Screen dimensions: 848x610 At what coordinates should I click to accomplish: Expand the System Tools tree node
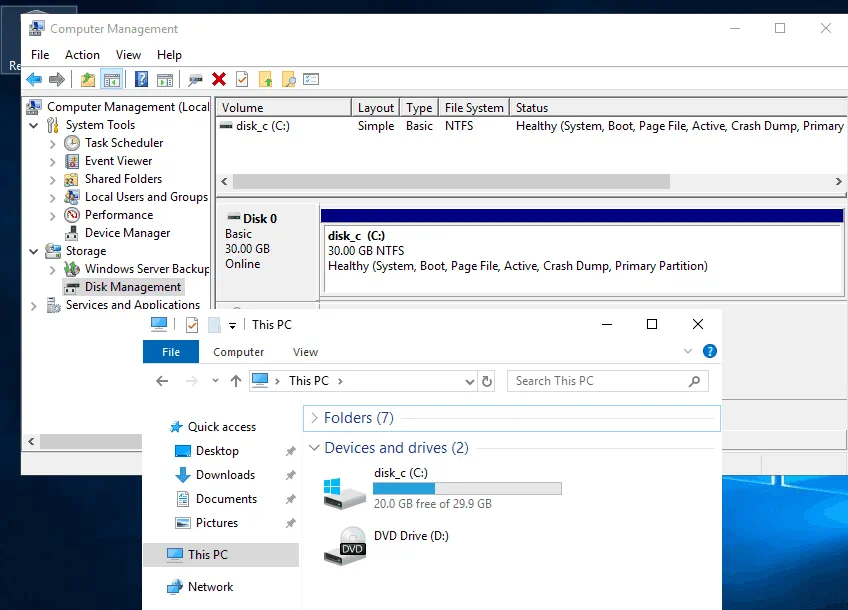point(34,124)
